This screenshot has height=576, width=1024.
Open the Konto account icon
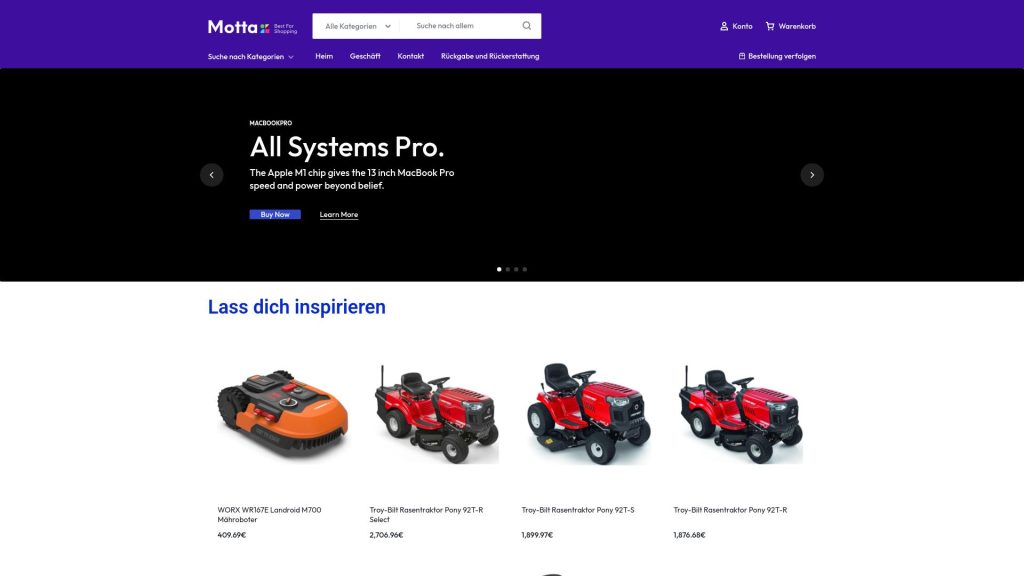click(x=724, y=26)
